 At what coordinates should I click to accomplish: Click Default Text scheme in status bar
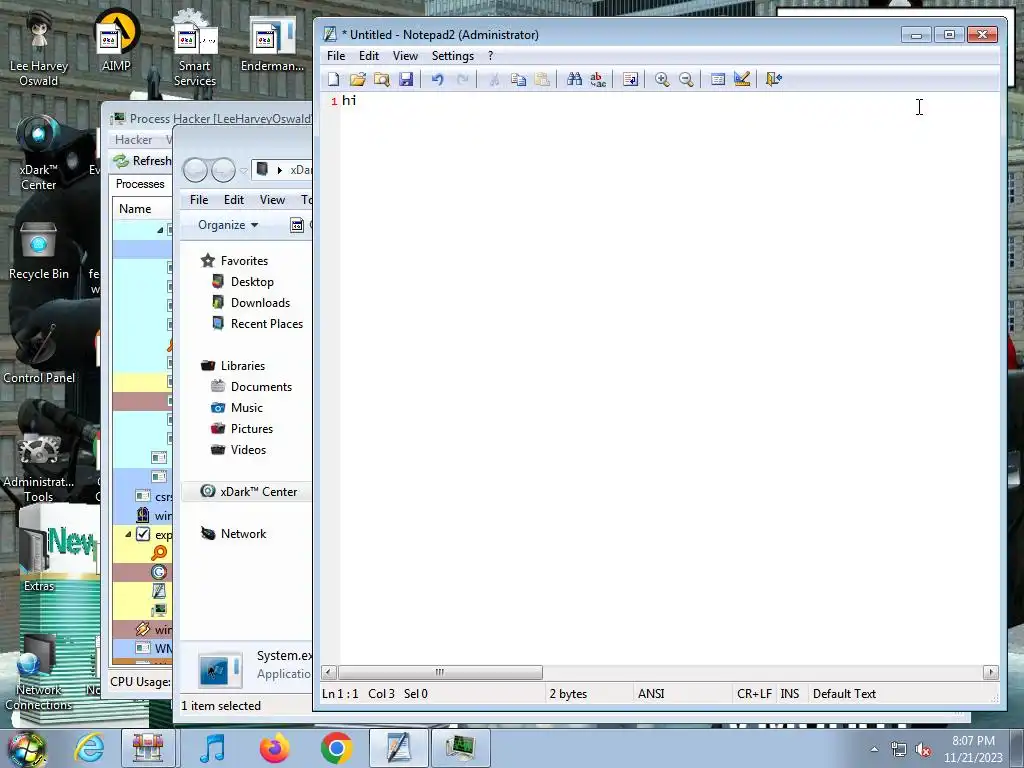point(844,694)
